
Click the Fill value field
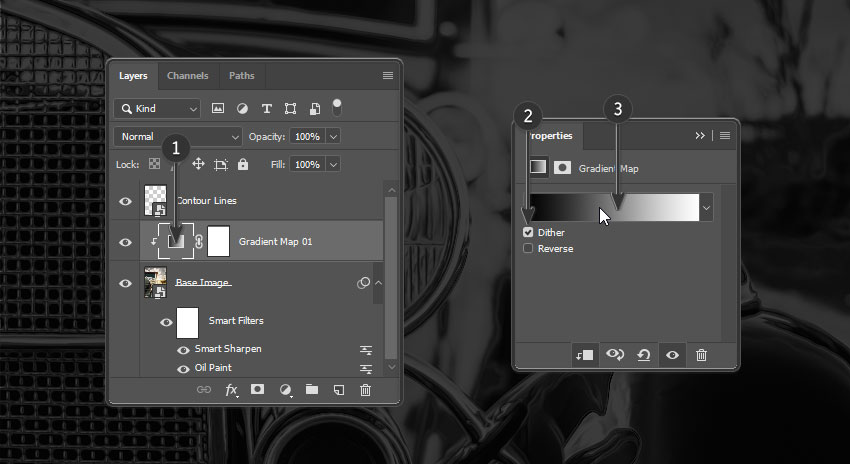(x=307, y=164)
